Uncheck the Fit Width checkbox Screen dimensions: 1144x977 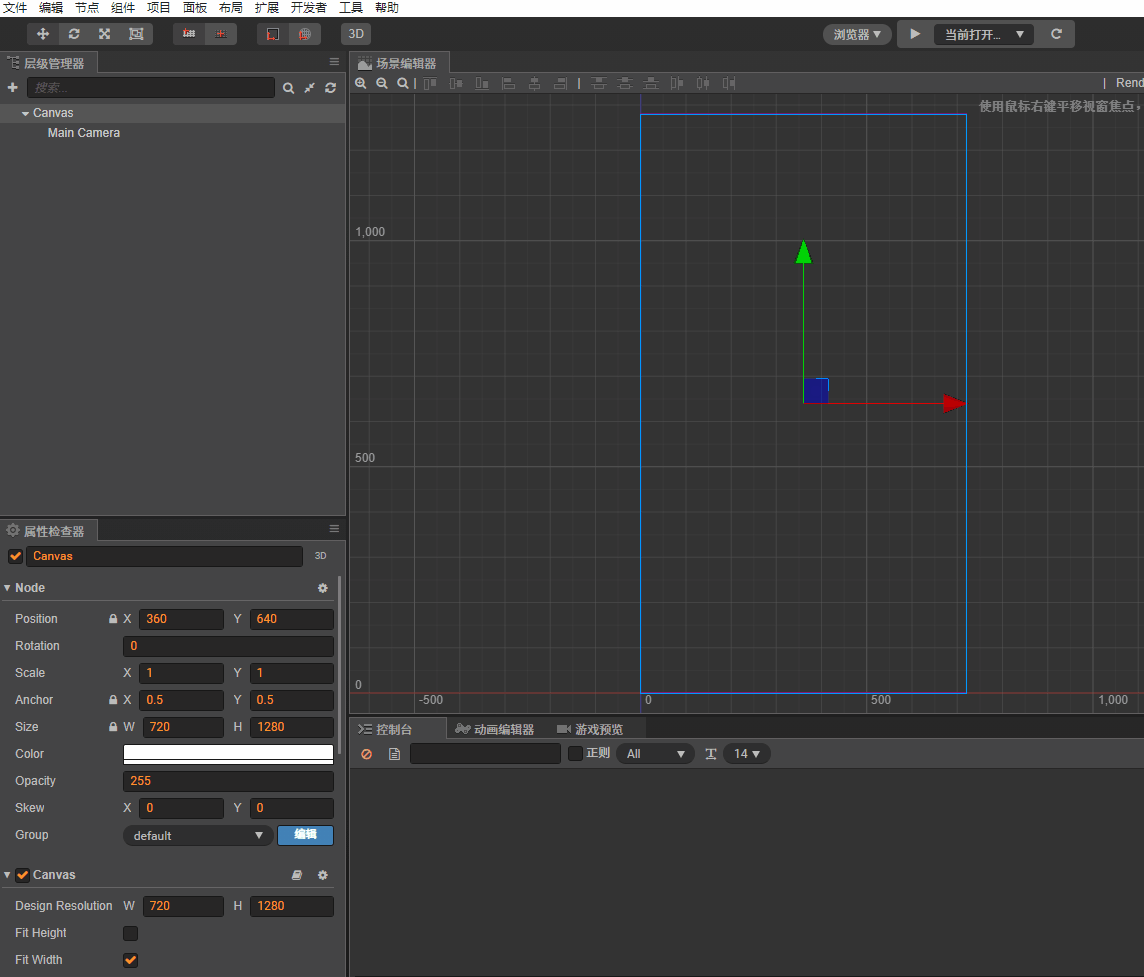[x=130, y=960]
